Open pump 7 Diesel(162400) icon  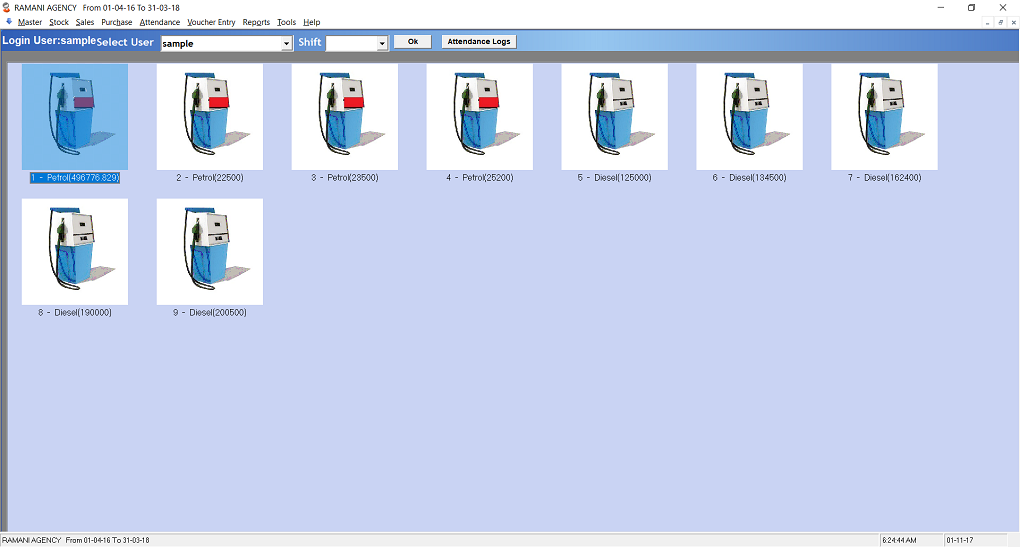click(884, 116)
